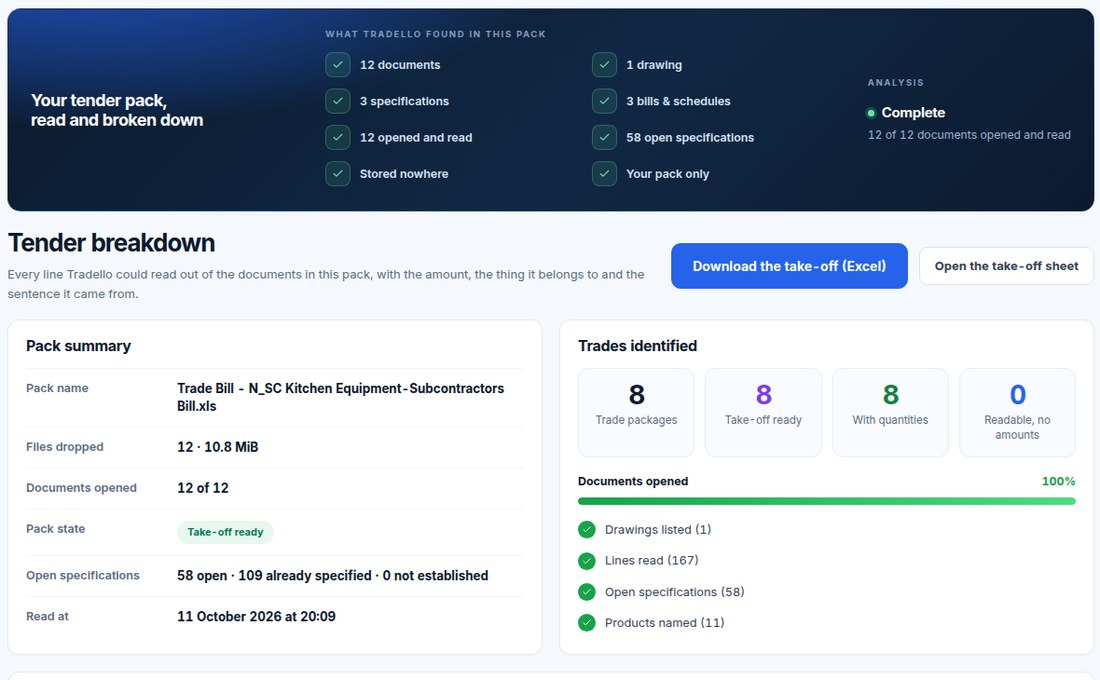
Task: Click the "12 of 12" documents opened value
Action: pos(203,488)
